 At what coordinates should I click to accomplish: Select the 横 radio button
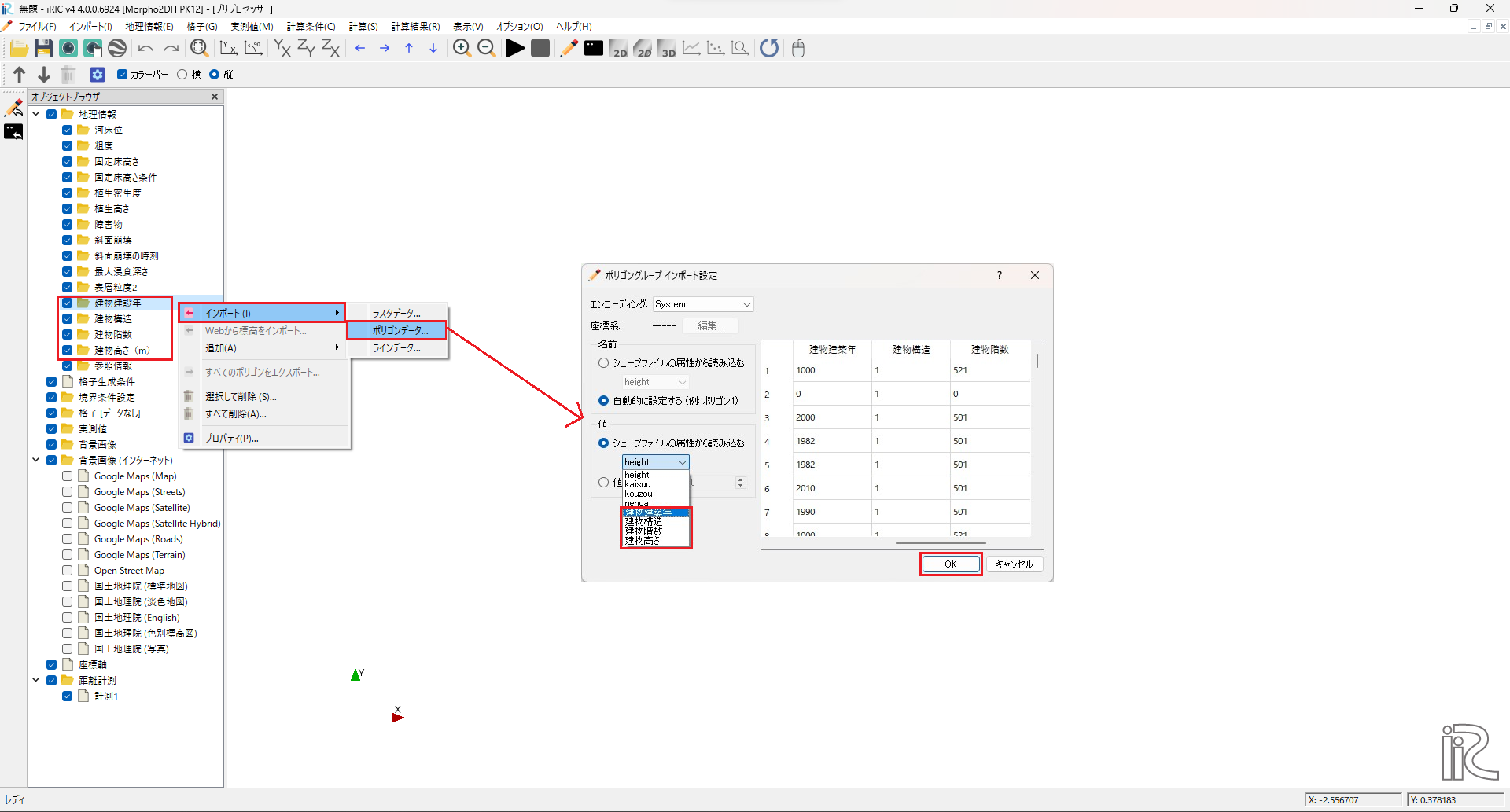click(x=182, y=75)
